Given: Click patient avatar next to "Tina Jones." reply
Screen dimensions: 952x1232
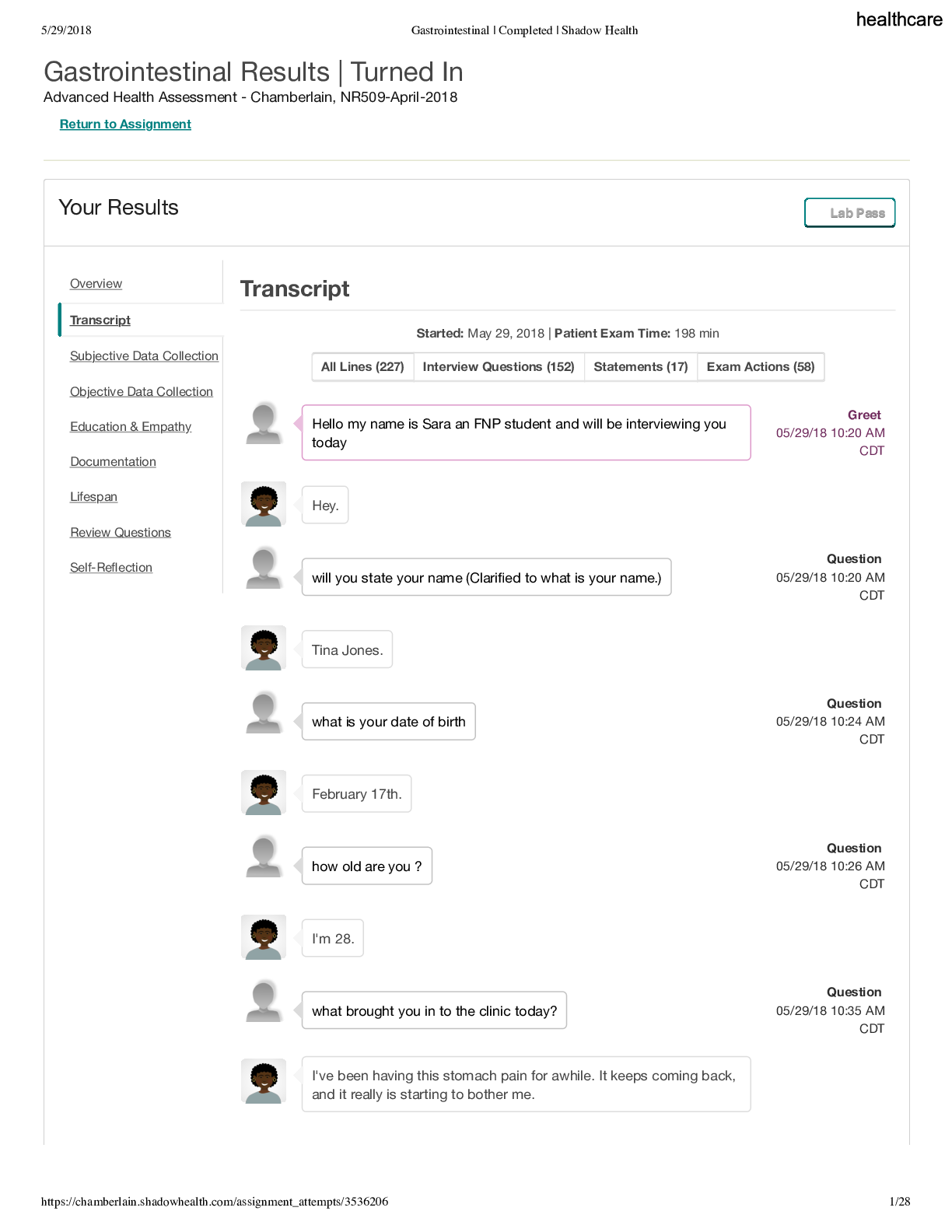Looking at the screenshot, I should coord(264,649).
